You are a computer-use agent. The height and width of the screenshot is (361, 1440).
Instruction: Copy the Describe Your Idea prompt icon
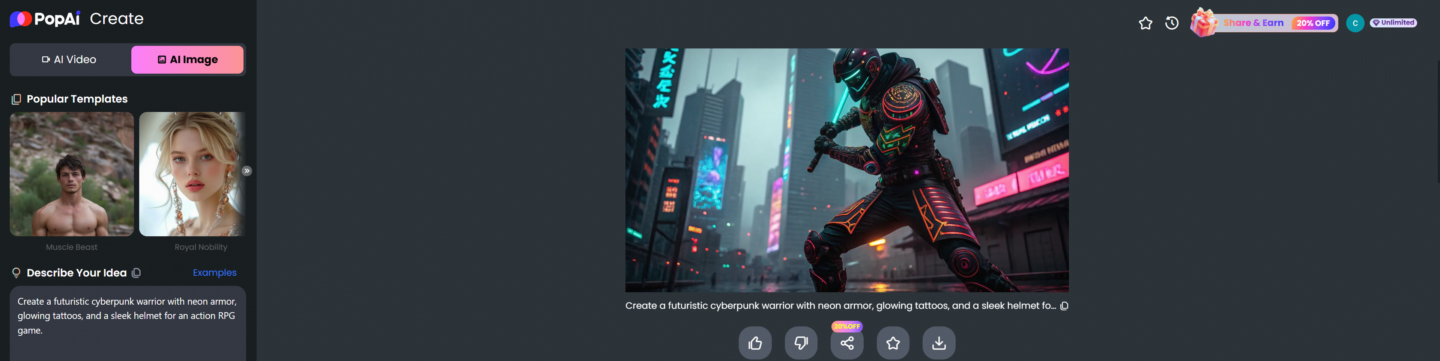tap(136, 273)
